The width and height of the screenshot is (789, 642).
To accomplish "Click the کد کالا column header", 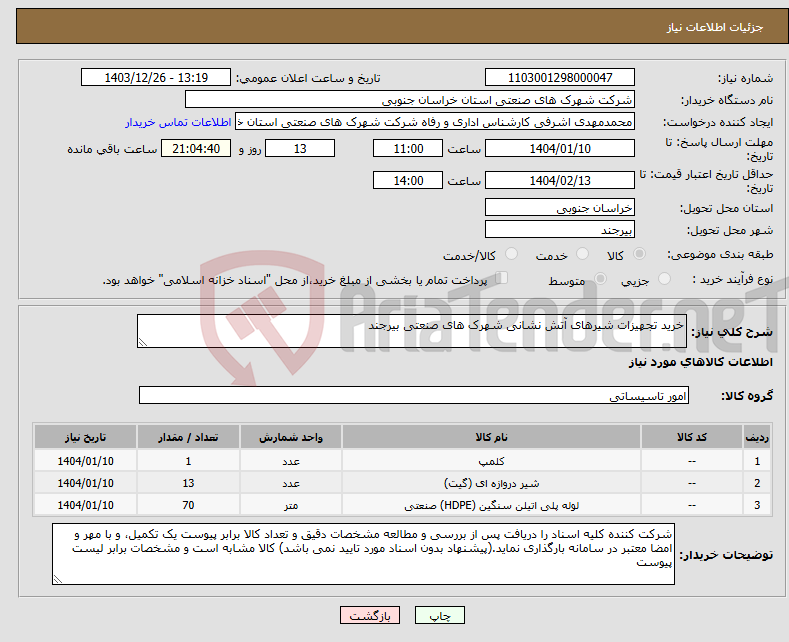I will point(692,437).
